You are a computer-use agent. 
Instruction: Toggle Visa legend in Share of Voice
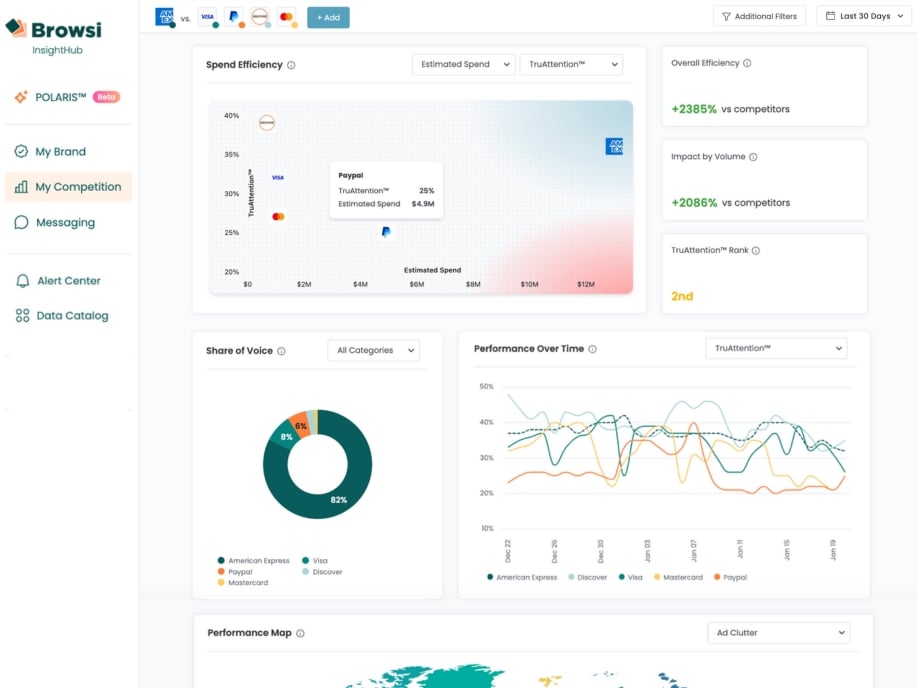(315, 560)
